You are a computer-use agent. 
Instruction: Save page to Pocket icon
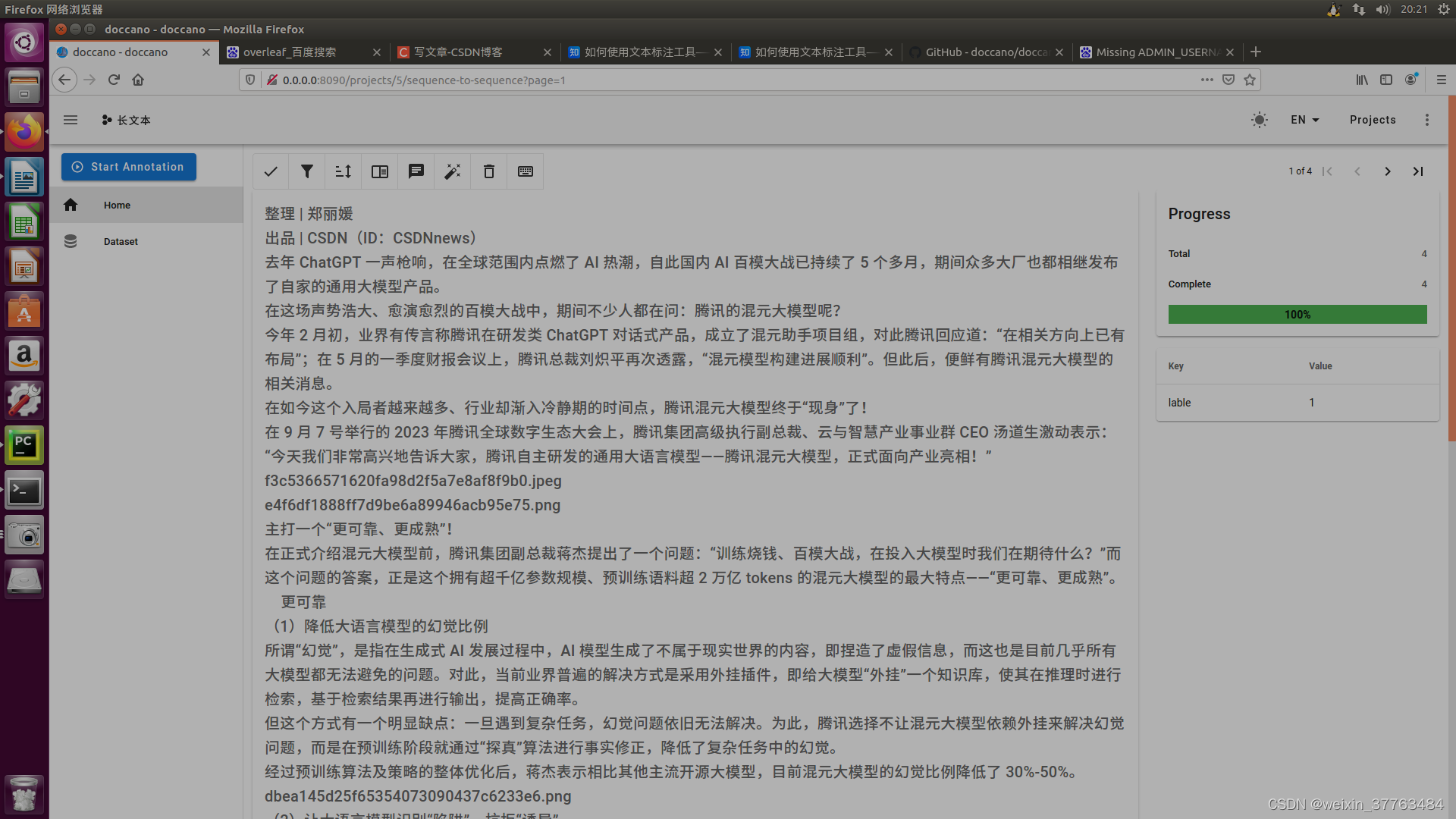1228,80
